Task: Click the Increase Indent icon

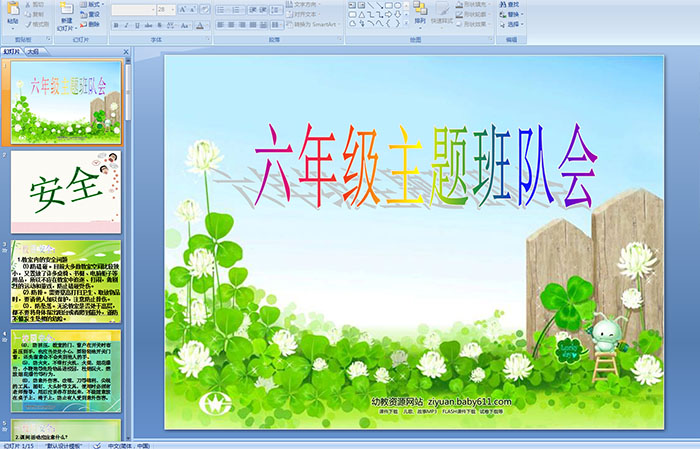Action: click(x=263, y=10)
